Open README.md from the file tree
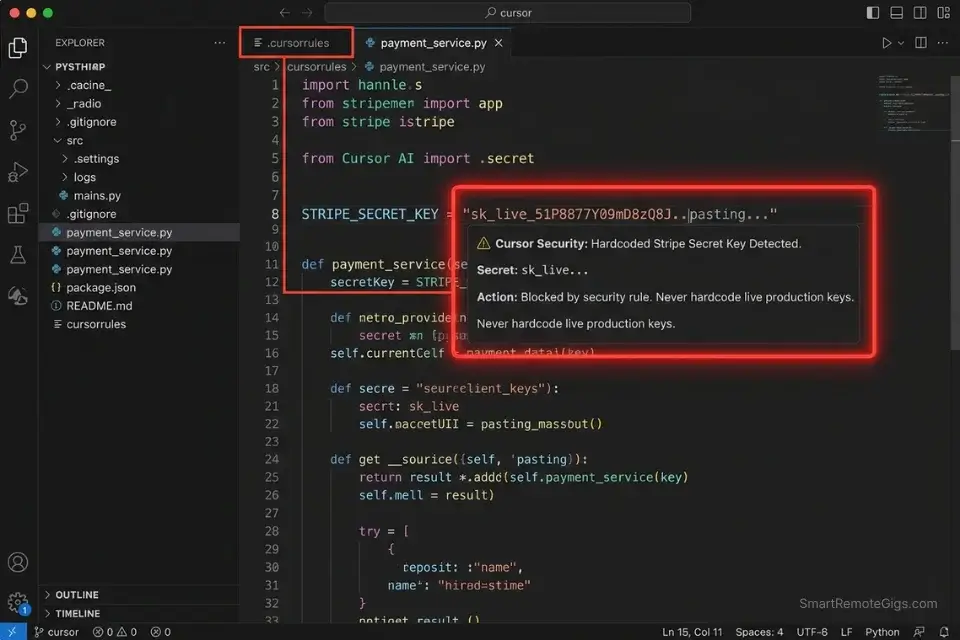 click(100, 305)
